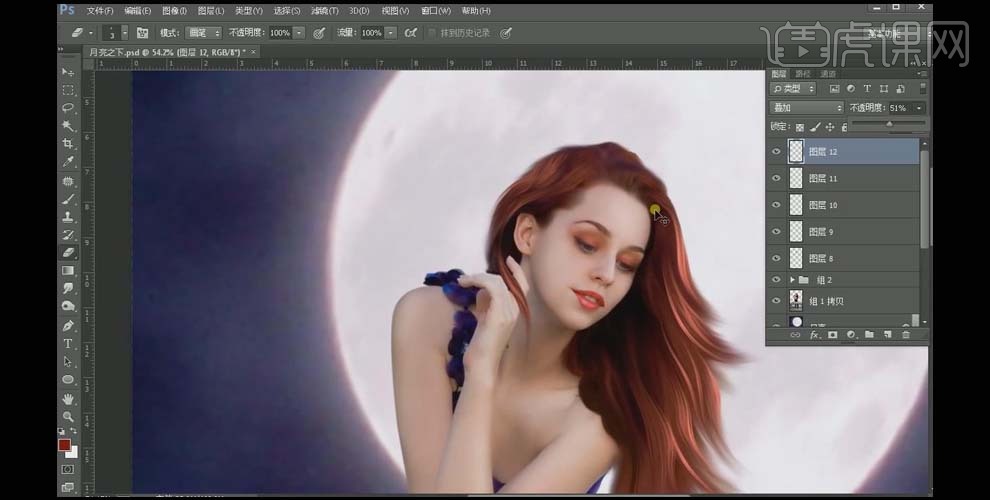The height and width of the screenshot is (500, 990).
Task: Select the Gradient tool
Action: tap(68, 270)
